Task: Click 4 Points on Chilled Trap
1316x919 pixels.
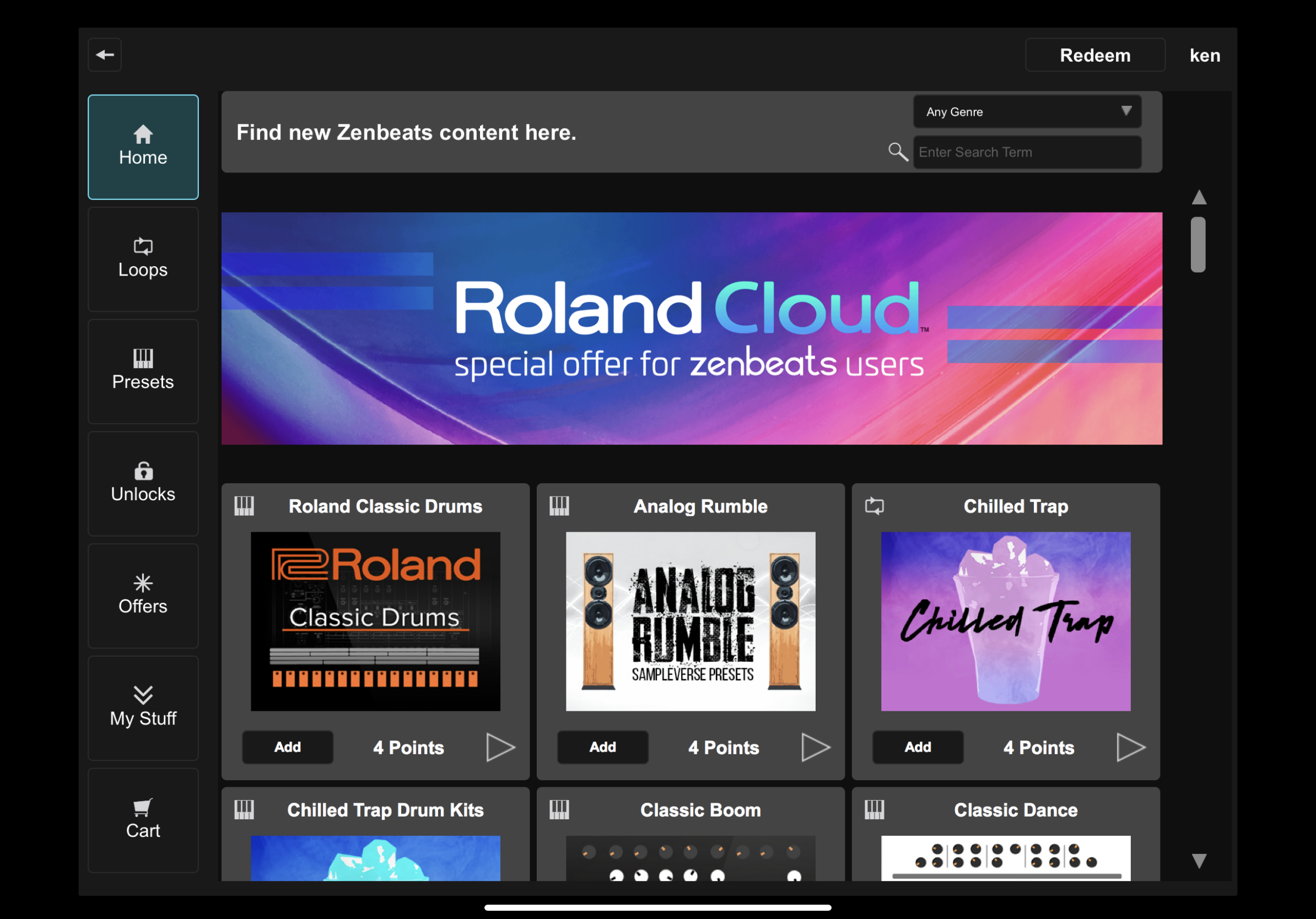Action: pos(1039,748)
